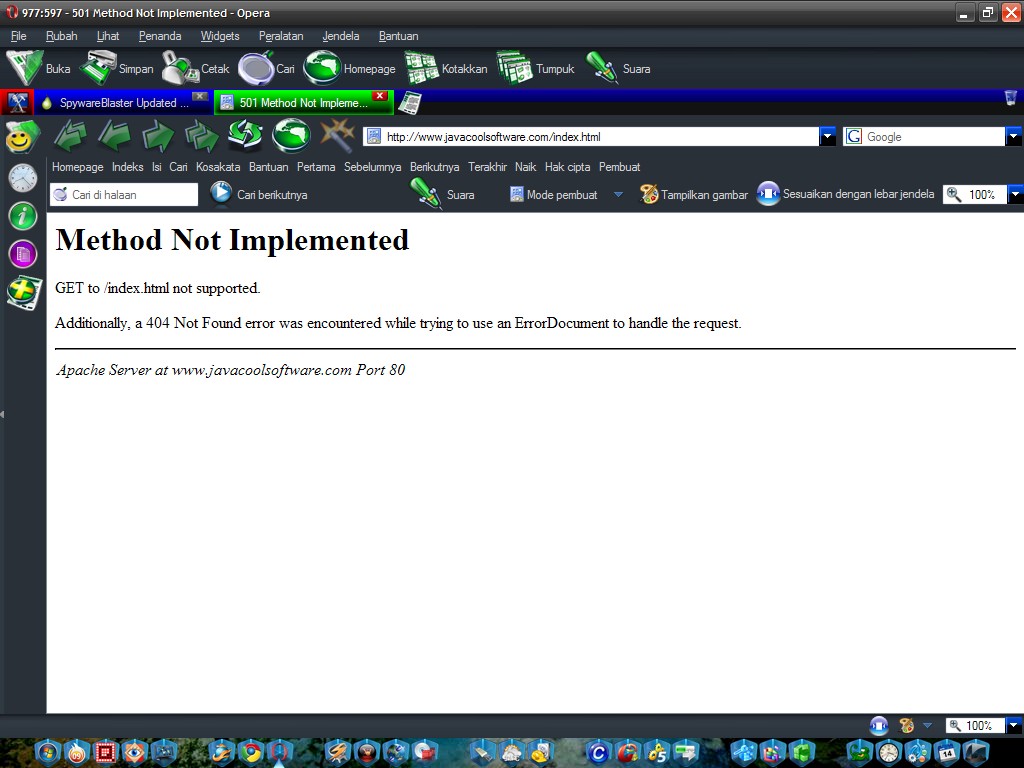Click the Simpan (Save) toolbar icon
The width and height of the screenshot is (1024, 768).
tap(98, 68)
